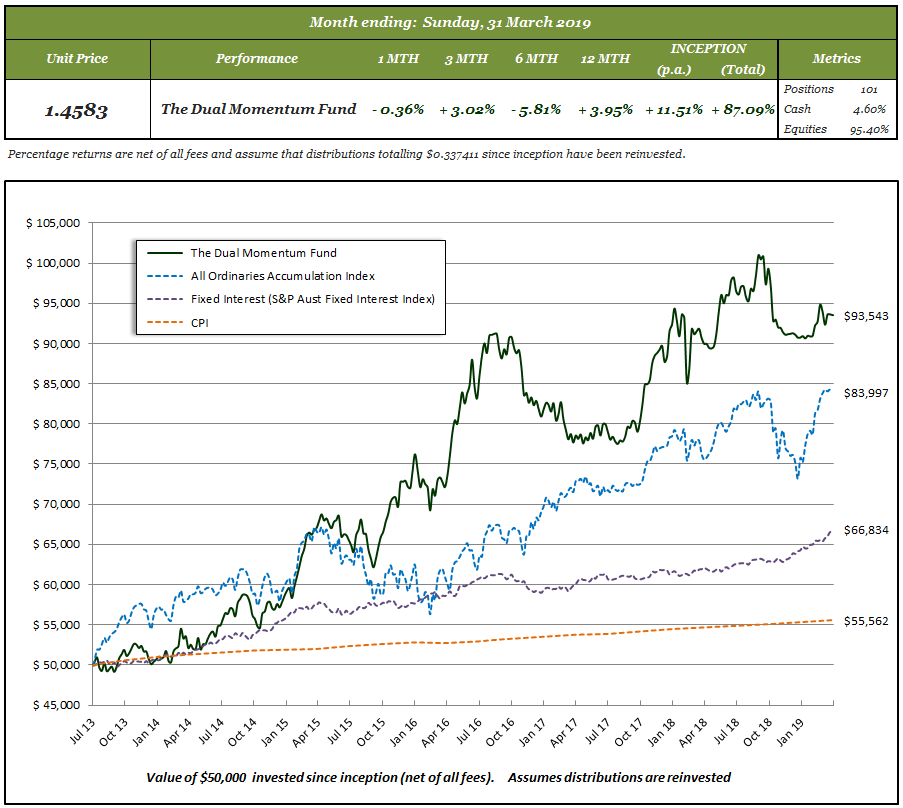Click the unit price value 1.4583
This screenshot has width=903, height=808.
77,109
